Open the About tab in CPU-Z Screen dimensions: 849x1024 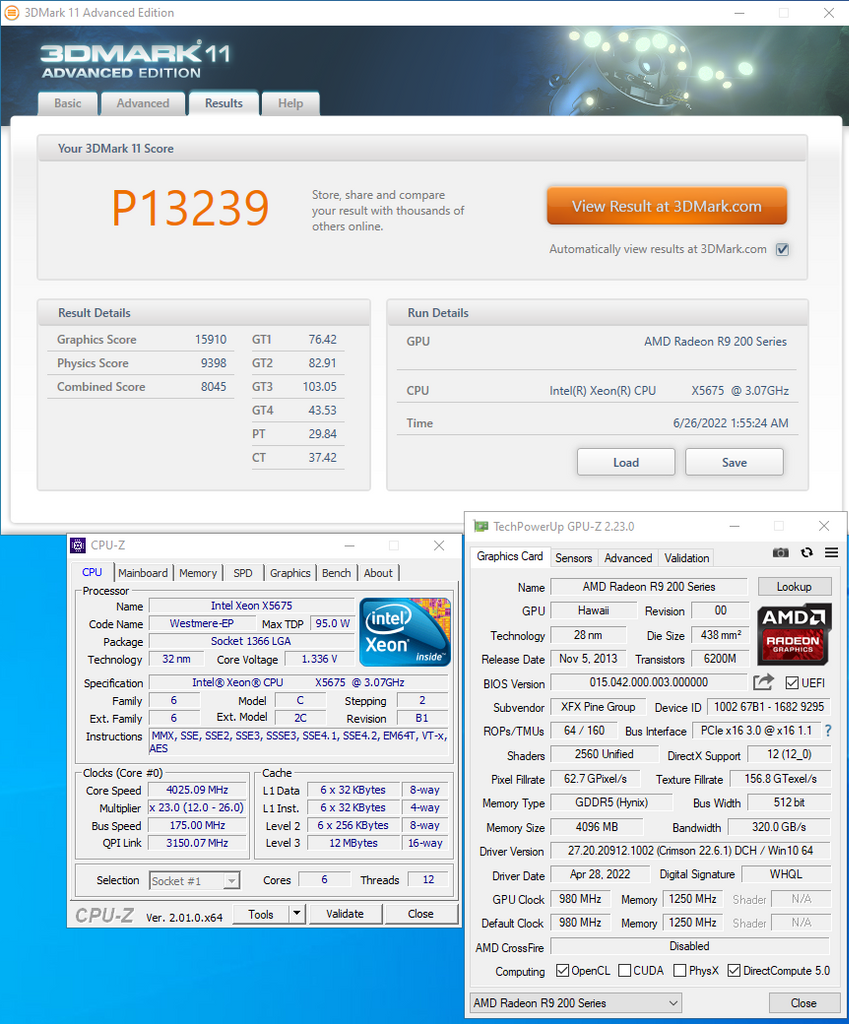378,573
